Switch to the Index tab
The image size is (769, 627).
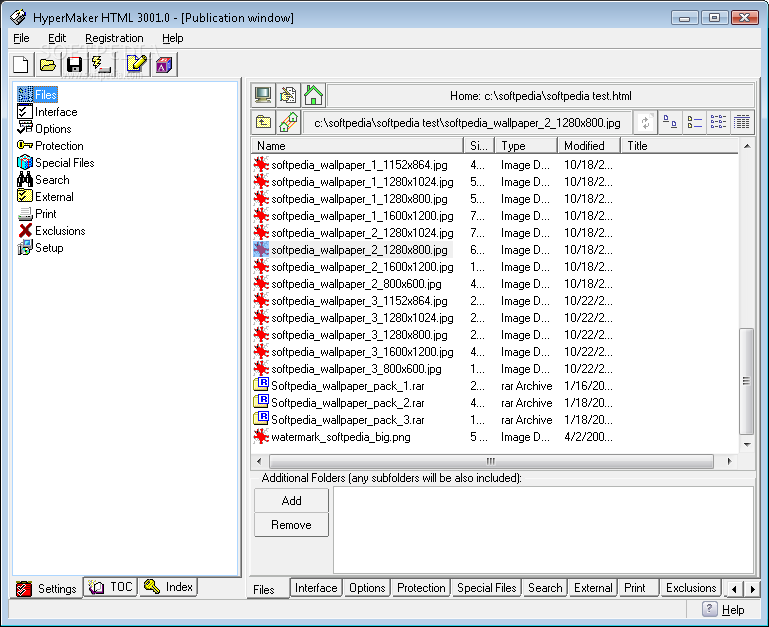[x=169, y=587]
